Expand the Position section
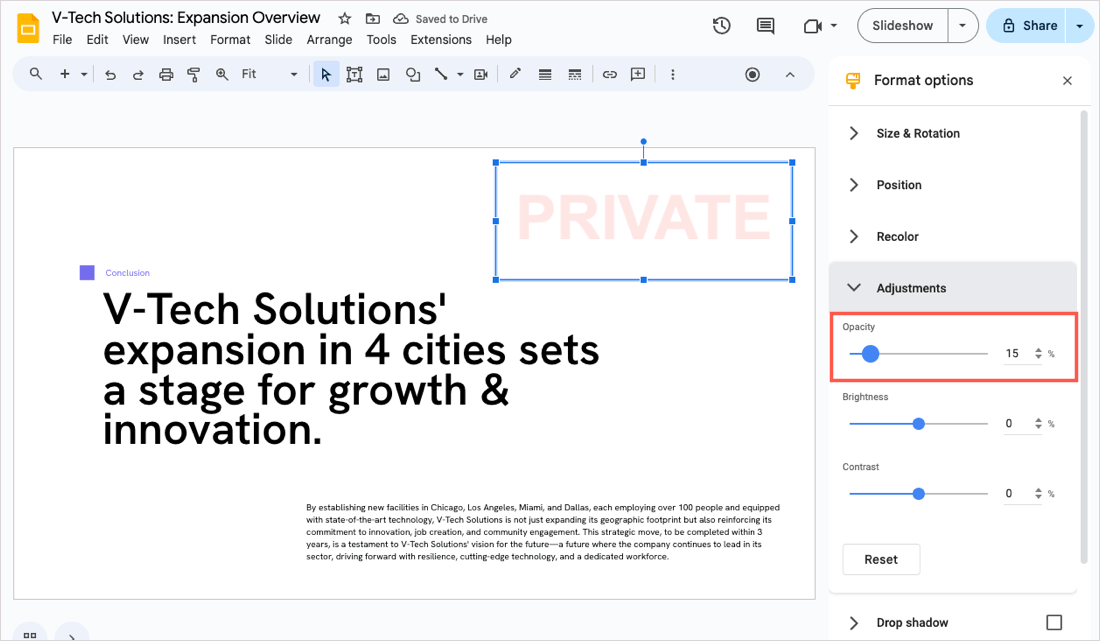The width and height of the screenshot is (1100, 641). tap(953, 185)
